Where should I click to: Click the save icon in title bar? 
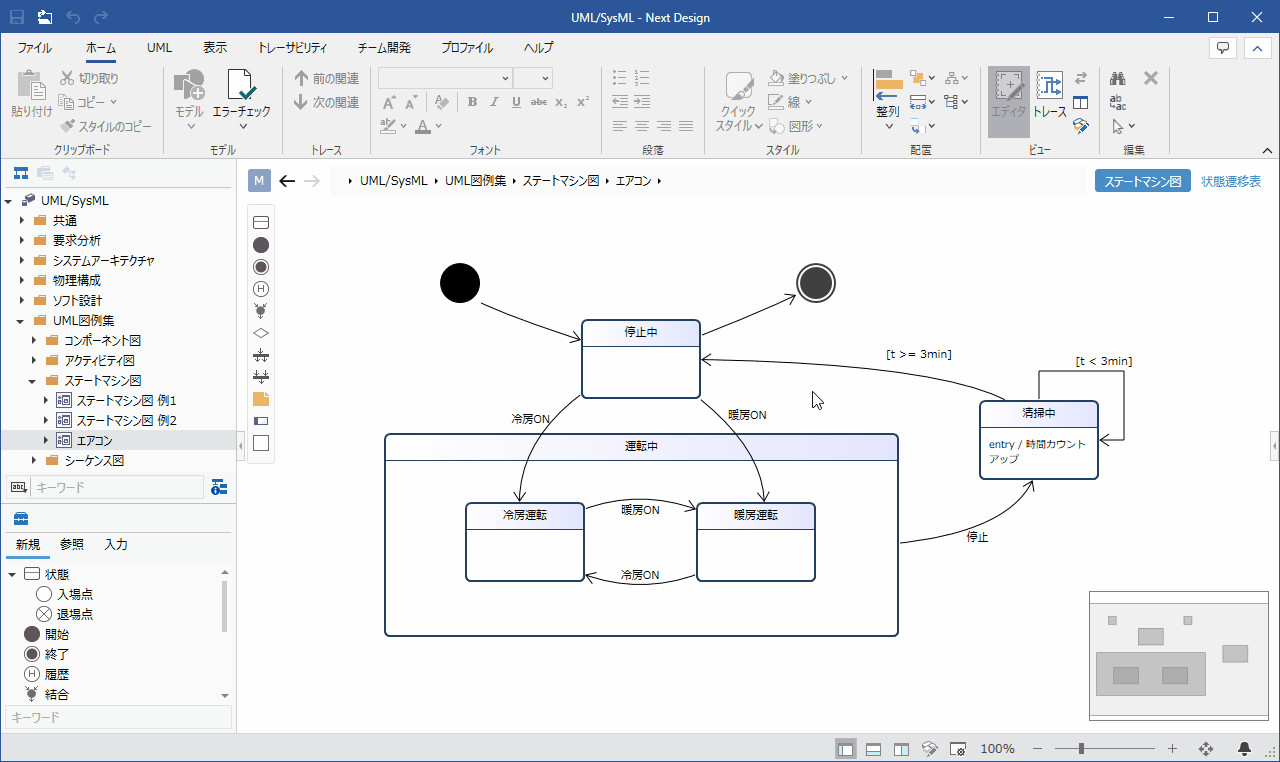[x=17, y=17]
